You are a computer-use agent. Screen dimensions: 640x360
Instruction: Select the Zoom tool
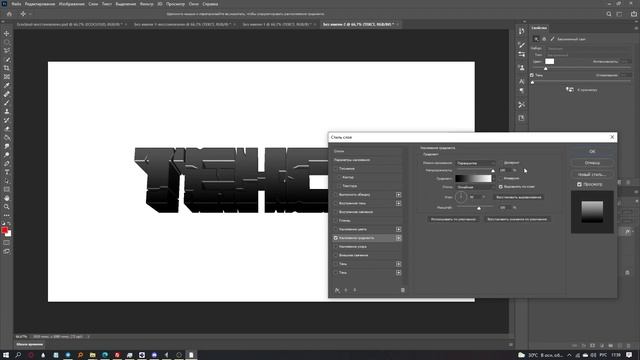click(x=7, y=207)
